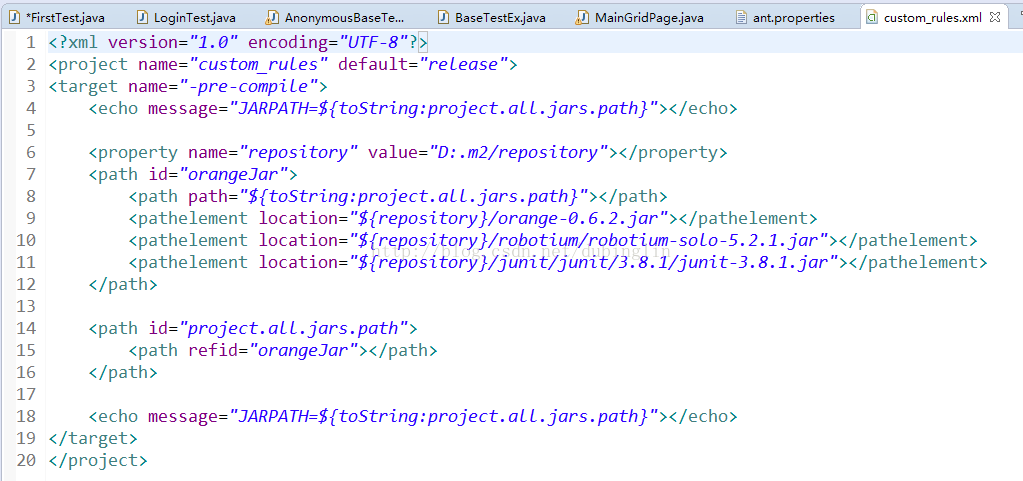Click the default="release" attribute value
The width and height of the screenshot is (1023, 481).
click(x=464, y=65)
